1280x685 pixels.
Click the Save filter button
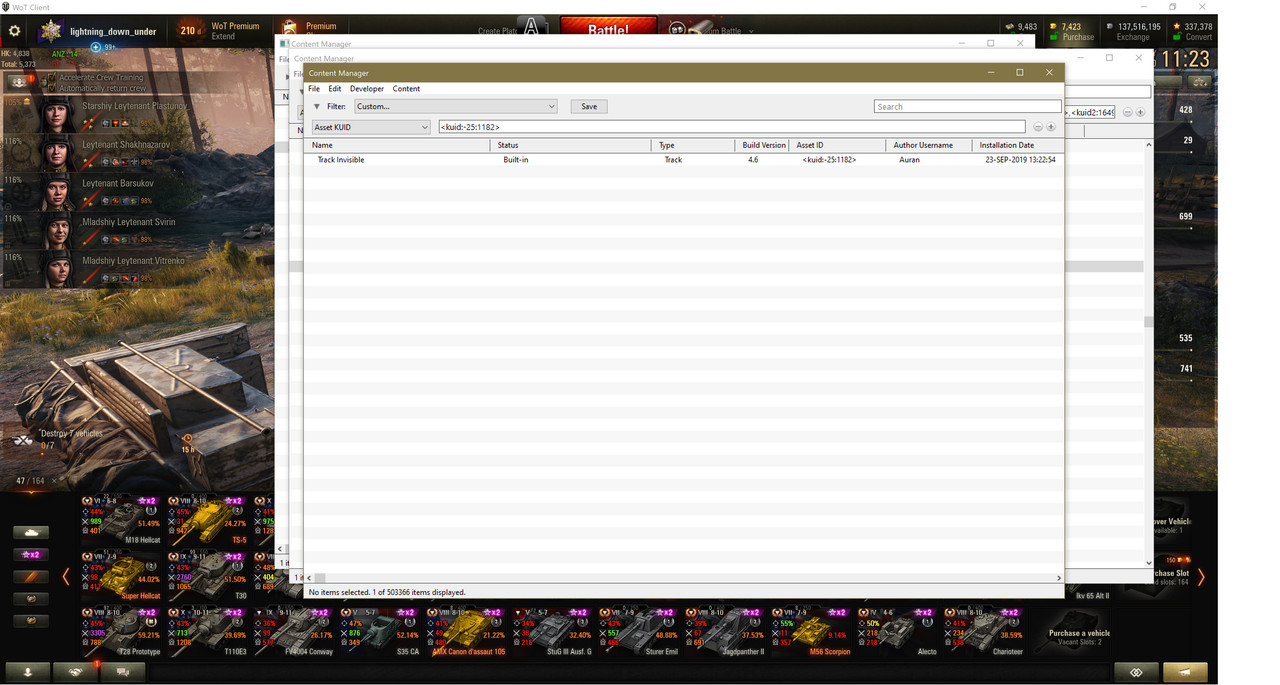click(x=589, y=106)
